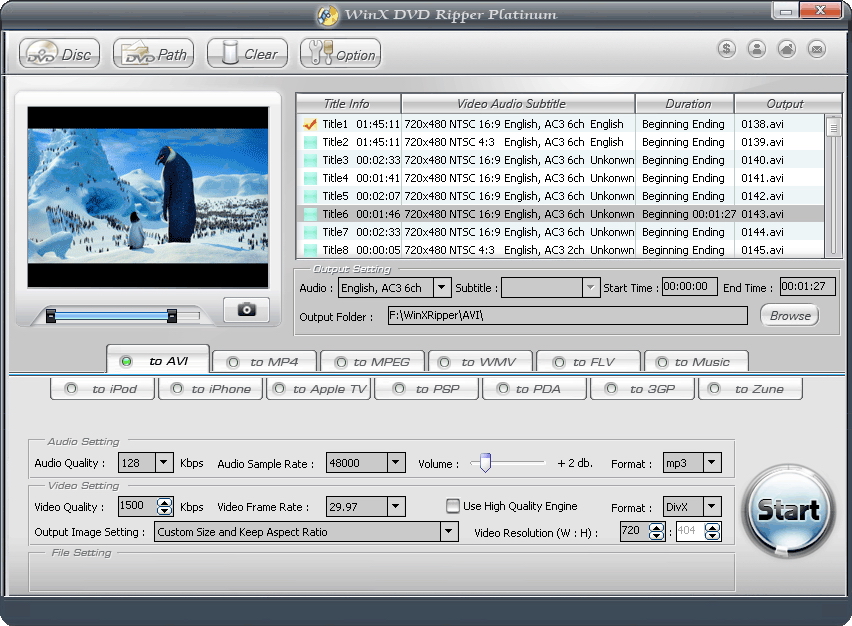
Task: Take a snapshot with camera button
Action: (246, 310)
